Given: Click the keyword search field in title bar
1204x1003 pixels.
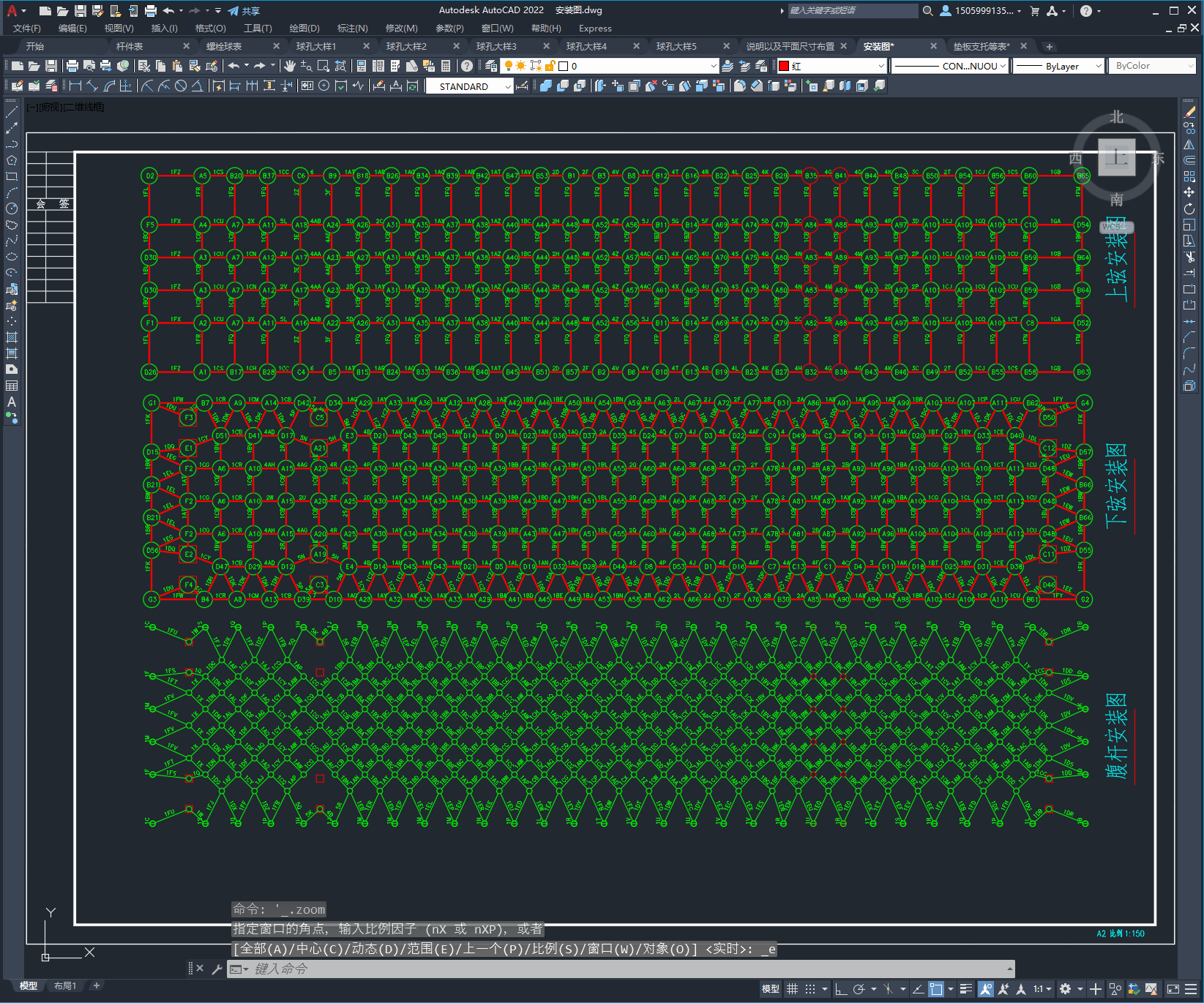Looking at the screenshot, I should 852,10.
